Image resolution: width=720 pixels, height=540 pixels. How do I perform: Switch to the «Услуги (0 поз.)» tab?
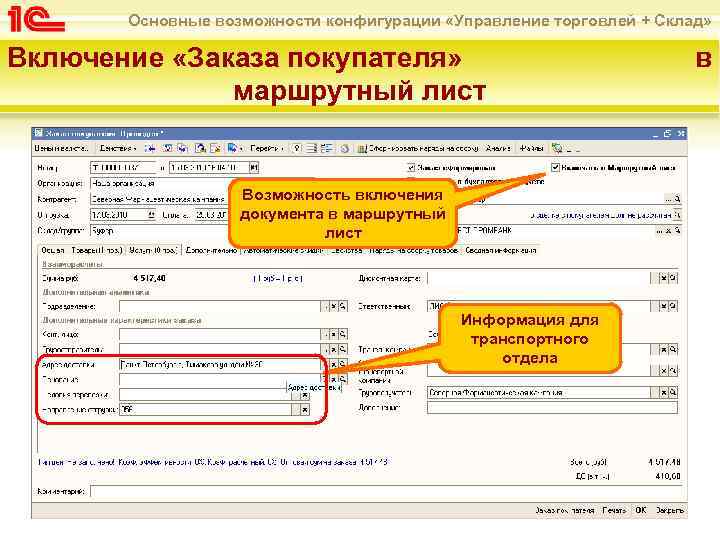tap(153, 250)
